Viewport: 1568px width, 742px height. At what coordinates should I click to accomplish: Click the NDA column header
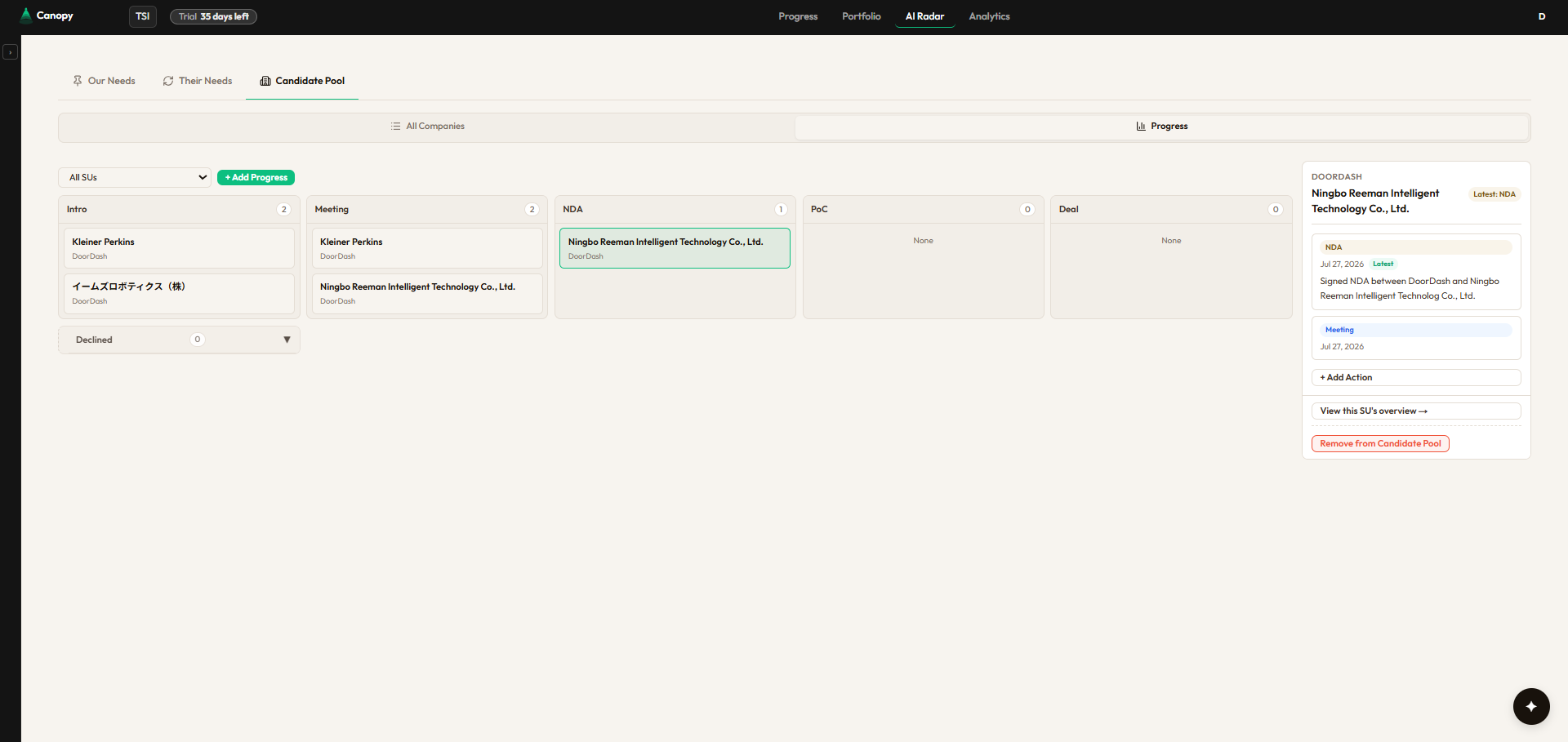[x=675, y=210]
